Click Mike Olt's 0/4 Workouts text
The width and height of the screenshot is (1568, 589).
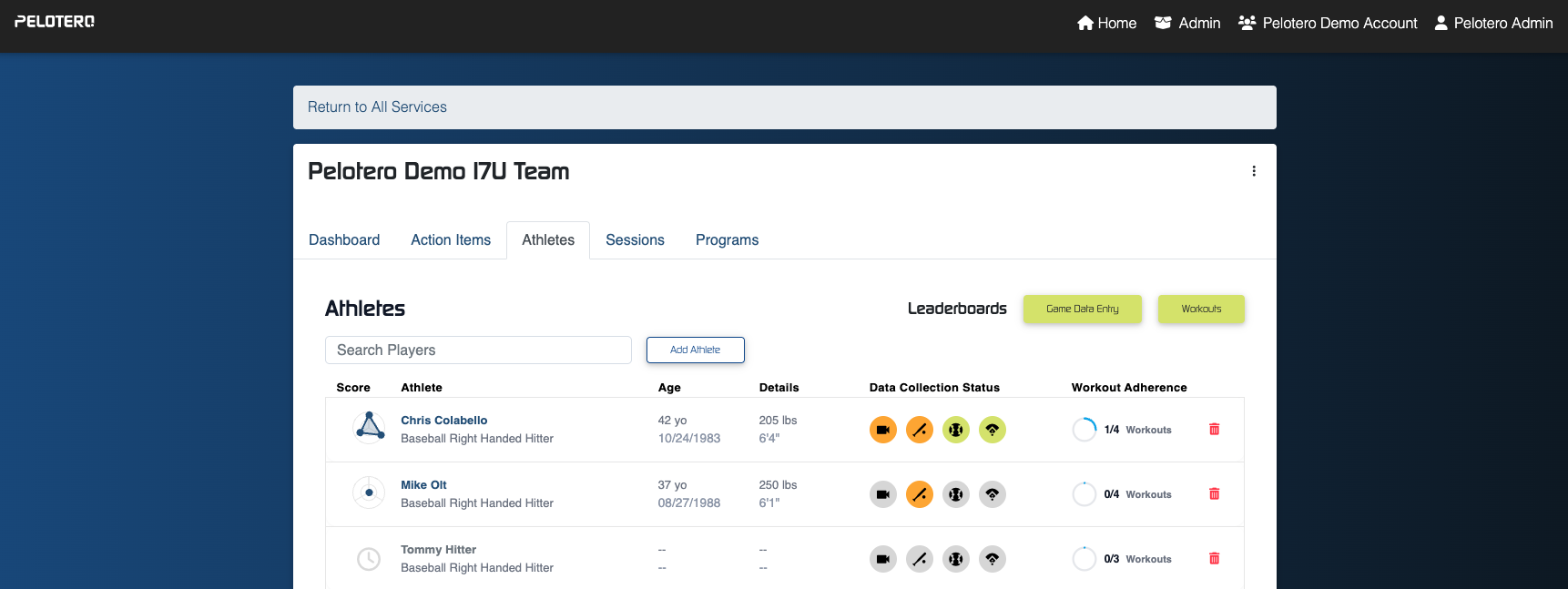coord(1137,494)
